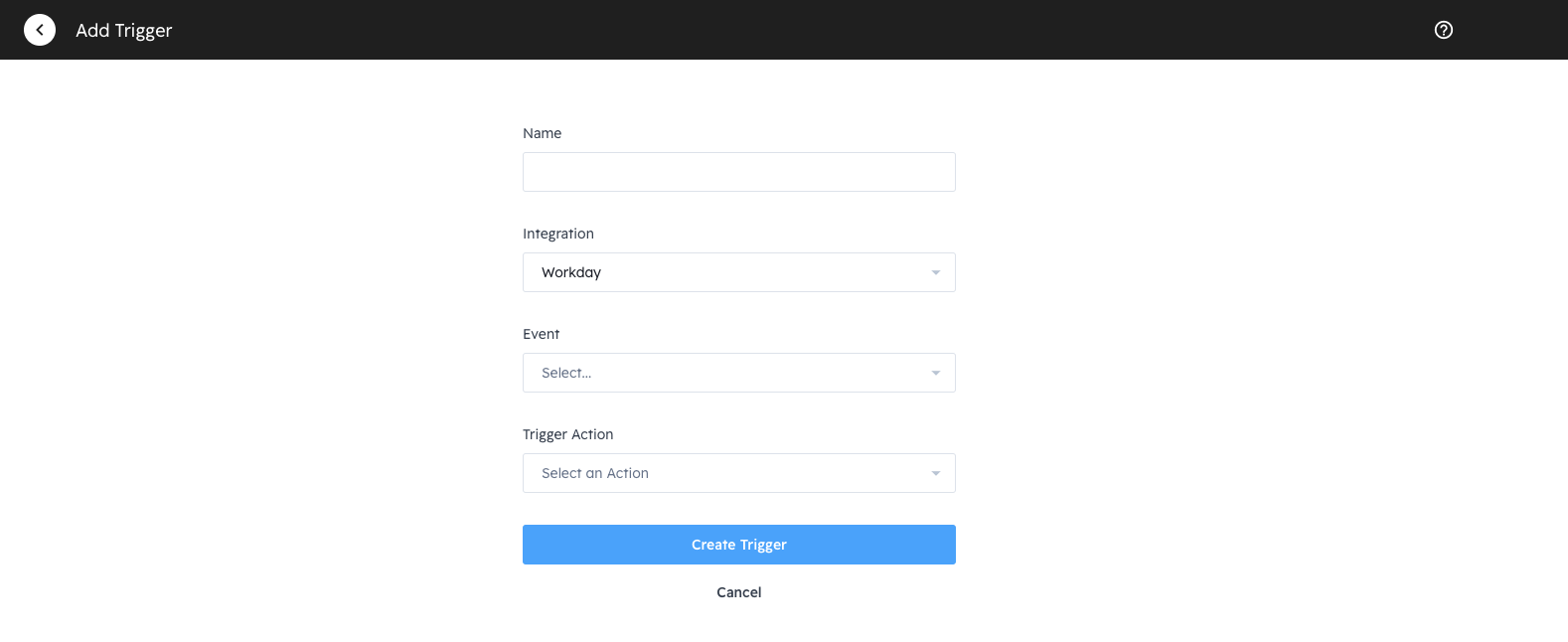The image size is (1568, 642).
Task: Click the "Select an Action" placeholder text
Action: tap(595, 473)
